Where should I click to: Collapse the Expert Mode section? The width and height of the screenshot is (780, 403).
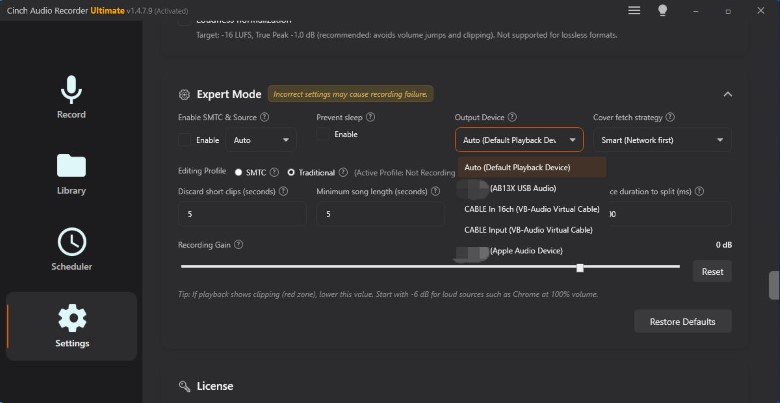click(x=727, y=95)
